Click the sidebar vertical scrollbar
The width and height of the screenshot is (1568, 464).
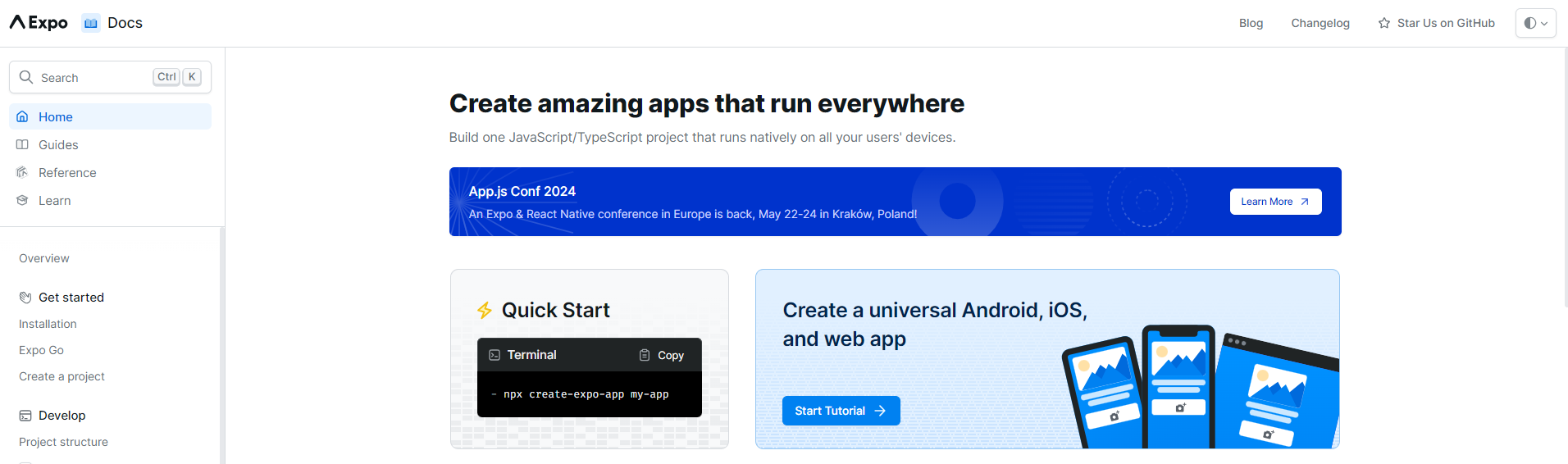point(222,345)
